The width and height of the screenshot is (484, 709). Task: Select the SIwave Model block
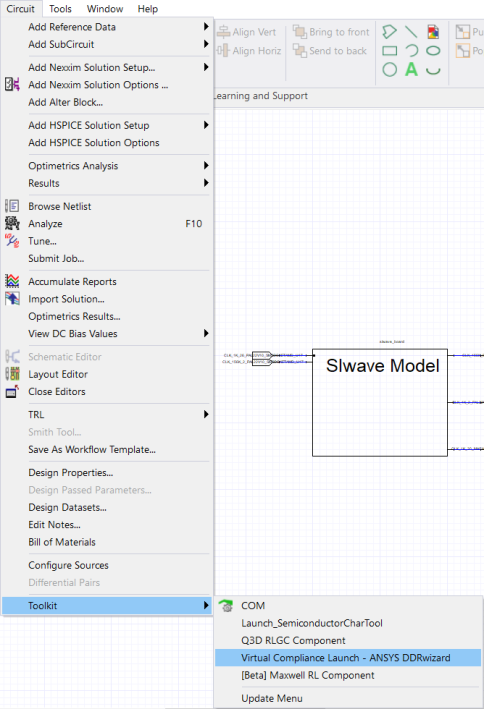click(380, 402)
